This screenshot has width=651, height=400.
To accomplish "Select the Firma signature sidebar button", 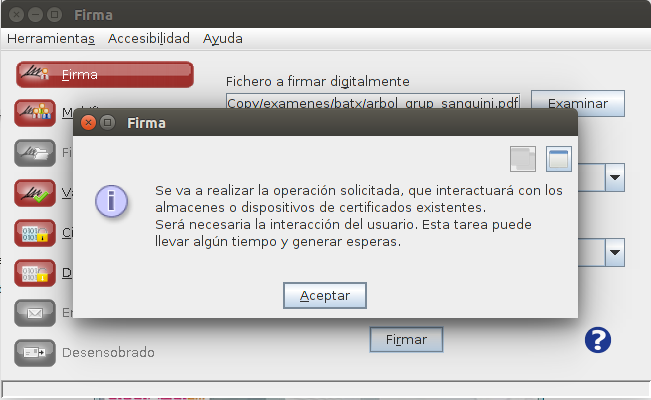I will coord(105,75).
